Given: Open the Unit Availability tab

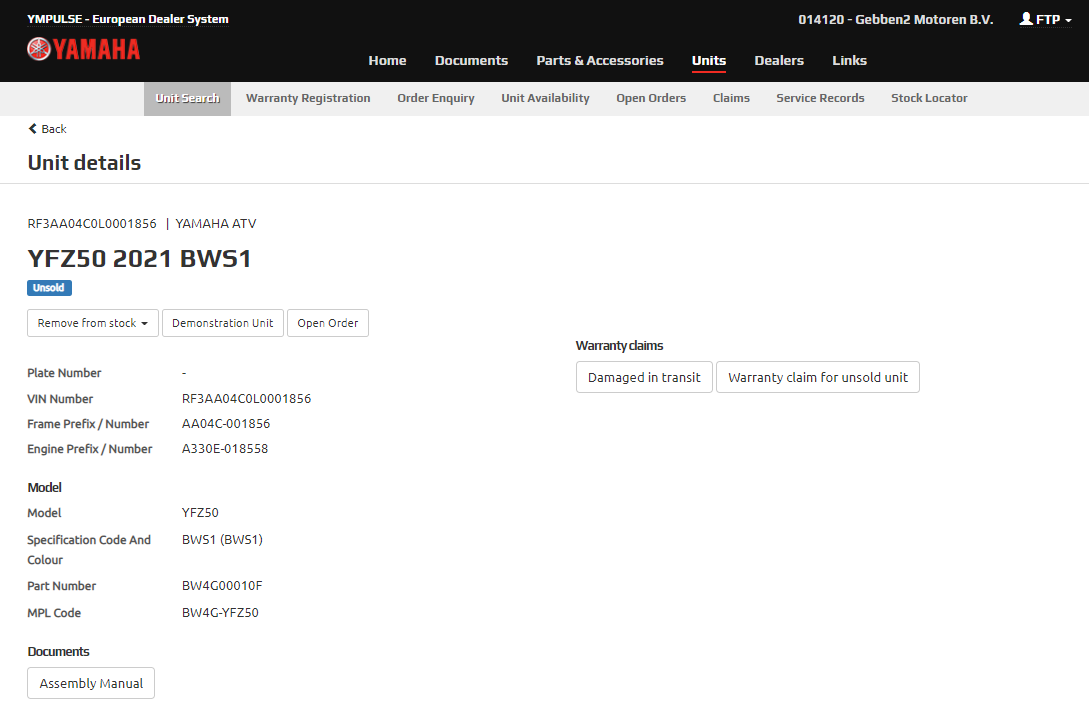Looking at the screenshot, I should coord(546,99).
